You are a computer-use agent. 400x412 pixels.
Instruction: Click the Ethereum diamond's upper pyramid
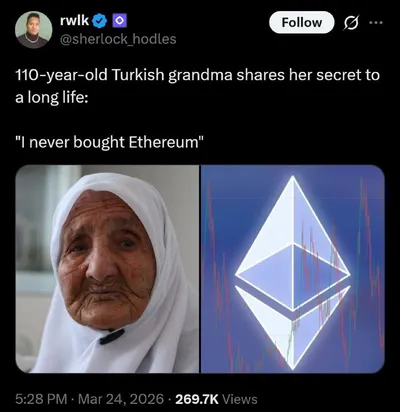click(293, 243)
